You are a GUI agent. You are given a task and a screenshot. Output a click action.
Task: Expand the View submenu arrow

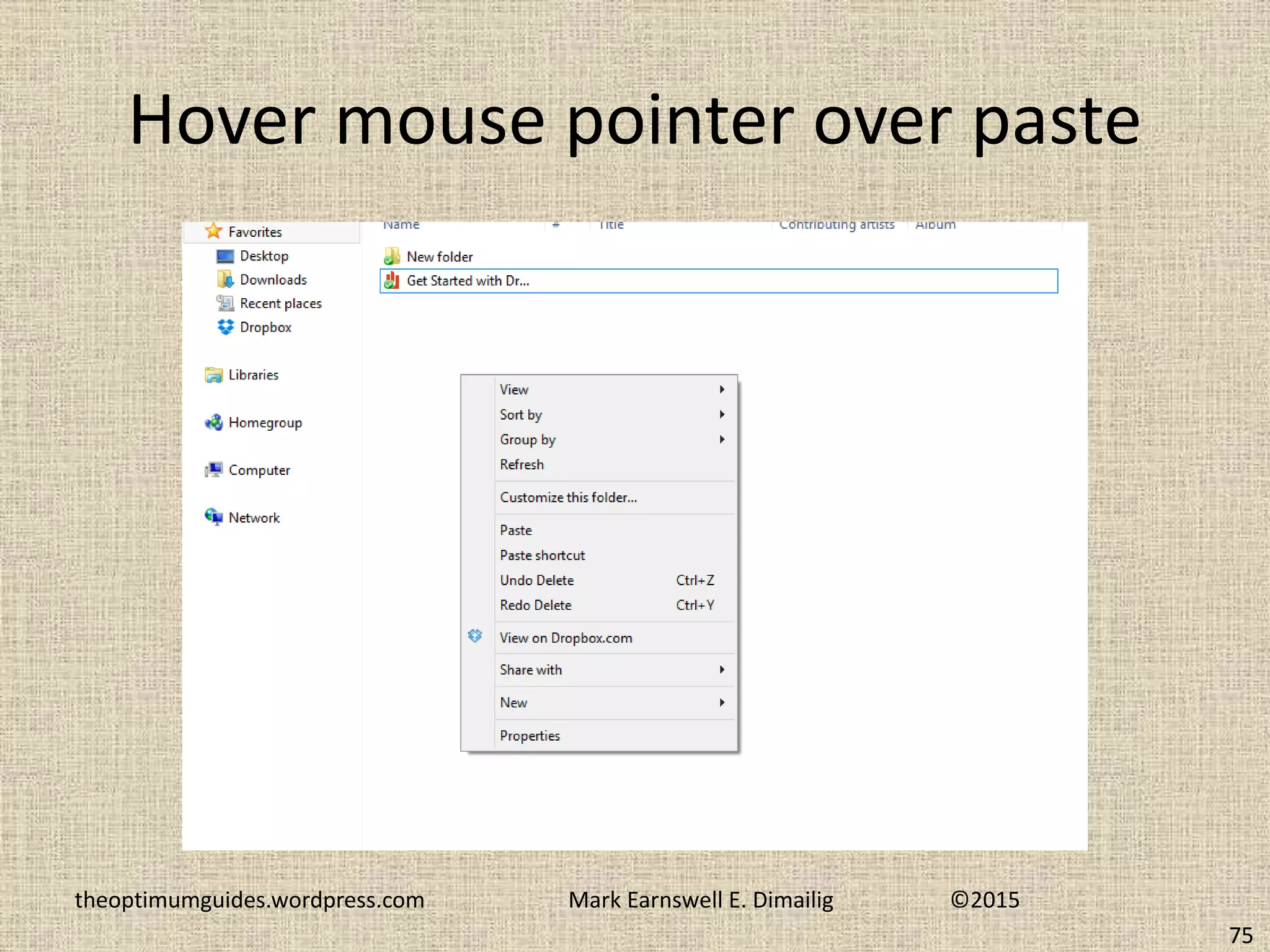tap(722, 389)
